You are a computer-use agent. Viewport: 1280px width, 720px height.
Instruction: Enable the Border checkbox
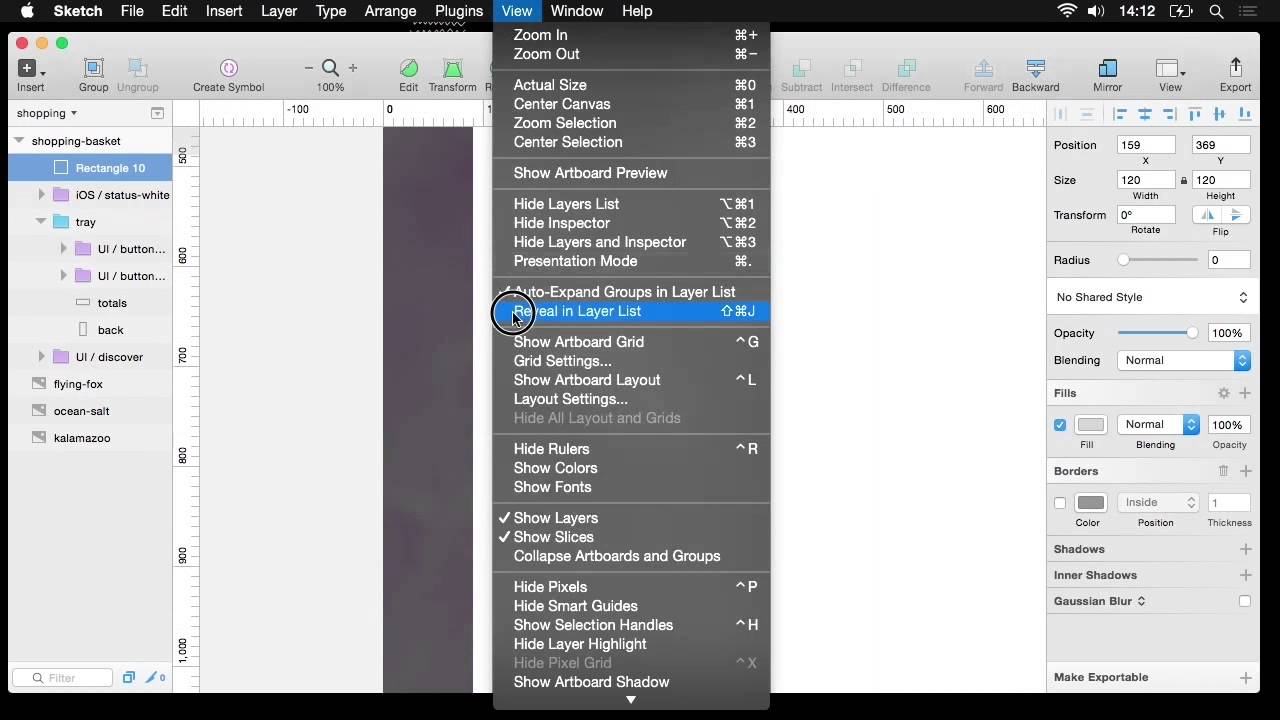1060,503
